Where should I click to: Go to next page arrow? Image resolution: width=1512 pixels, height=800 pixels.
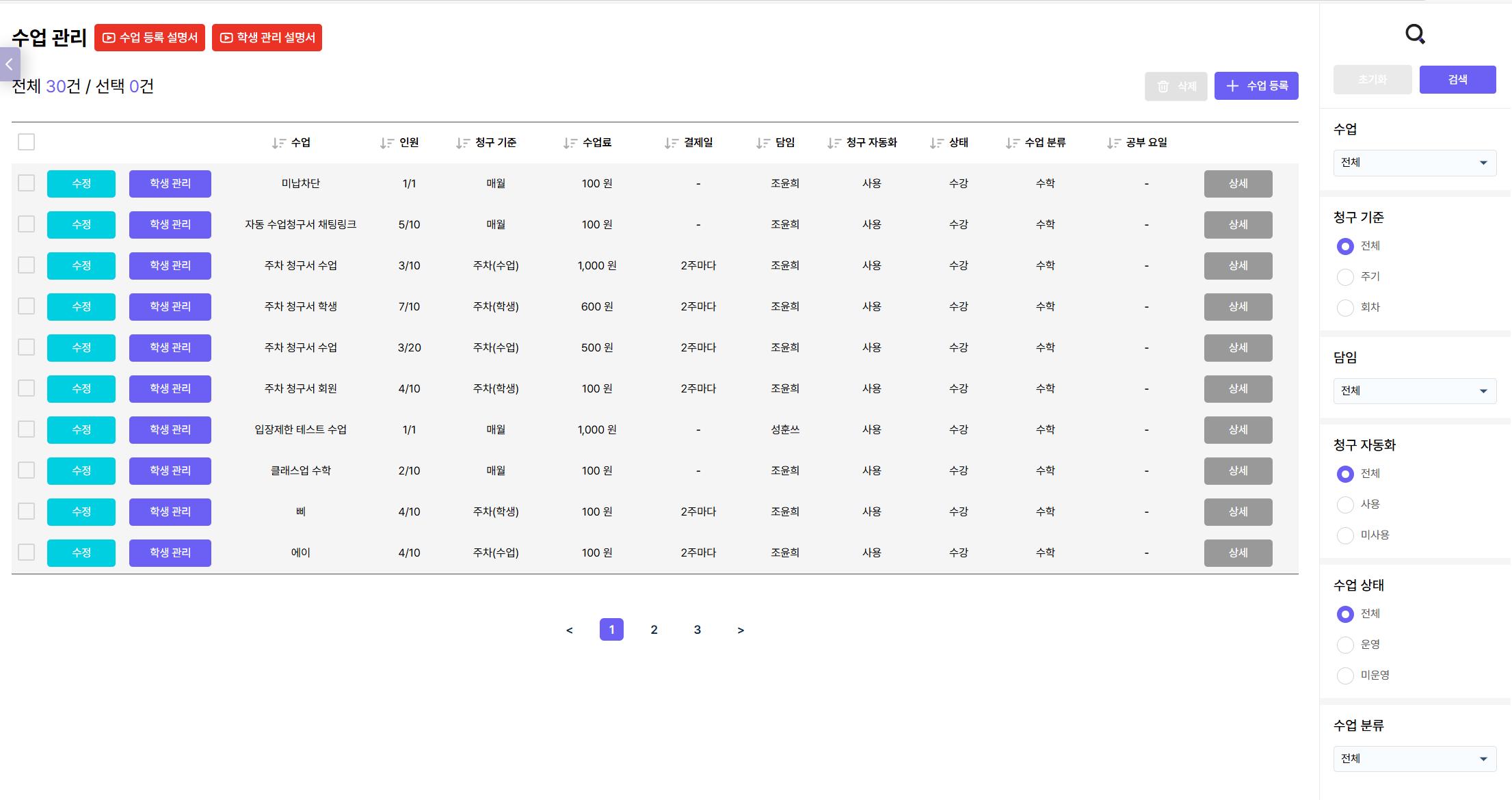[x=741, y=630]
